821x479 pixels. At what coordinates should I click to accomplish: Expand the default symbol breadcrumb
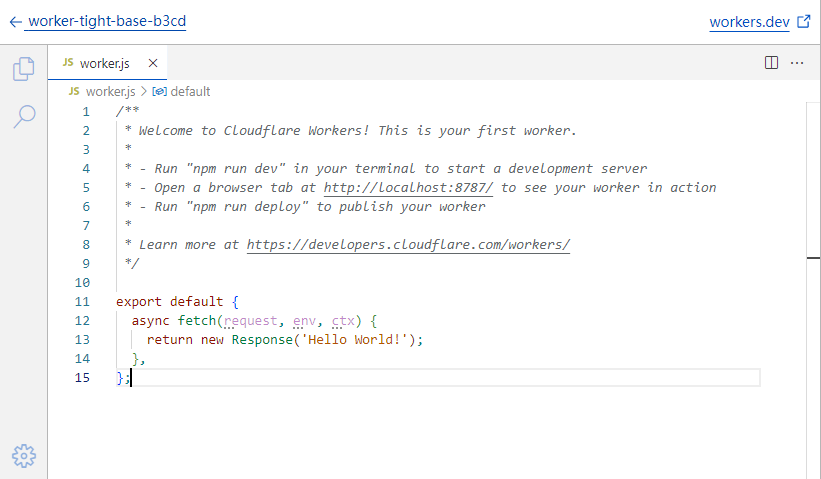(189, 91)
